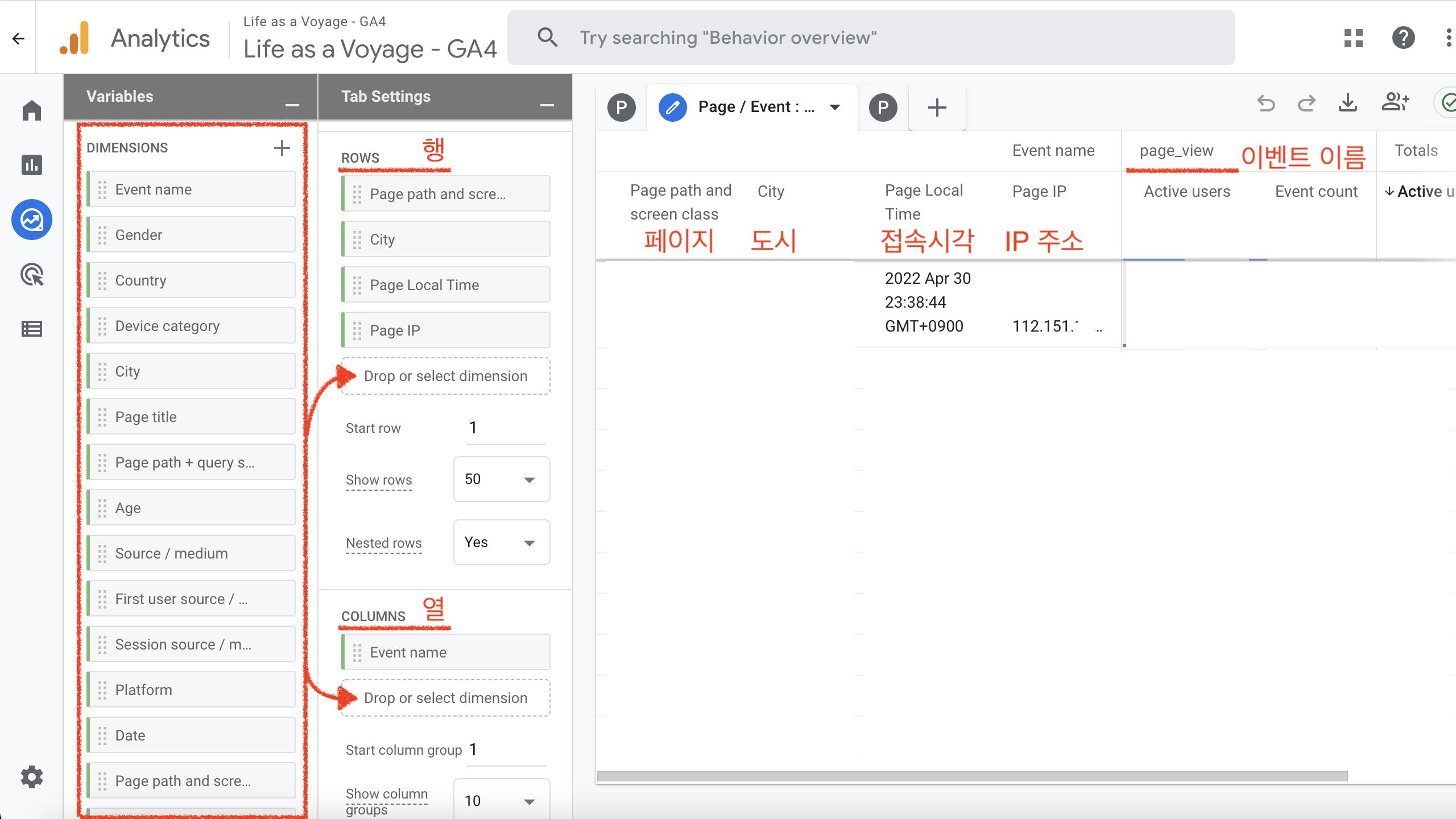Open the Page / Event tab name dropdown

click(834, 107)
